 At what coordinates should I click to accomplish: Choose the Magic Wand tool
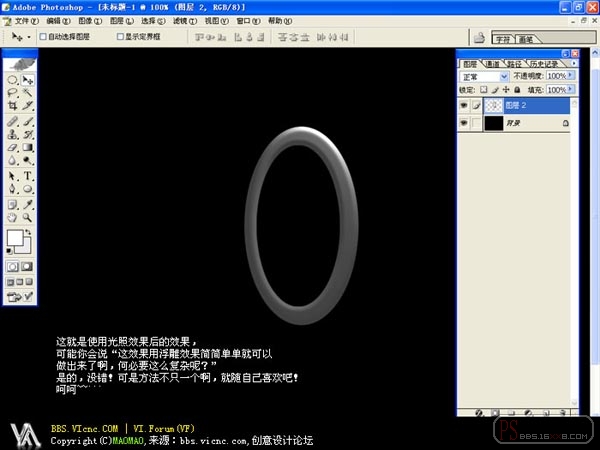coord(27,93)
